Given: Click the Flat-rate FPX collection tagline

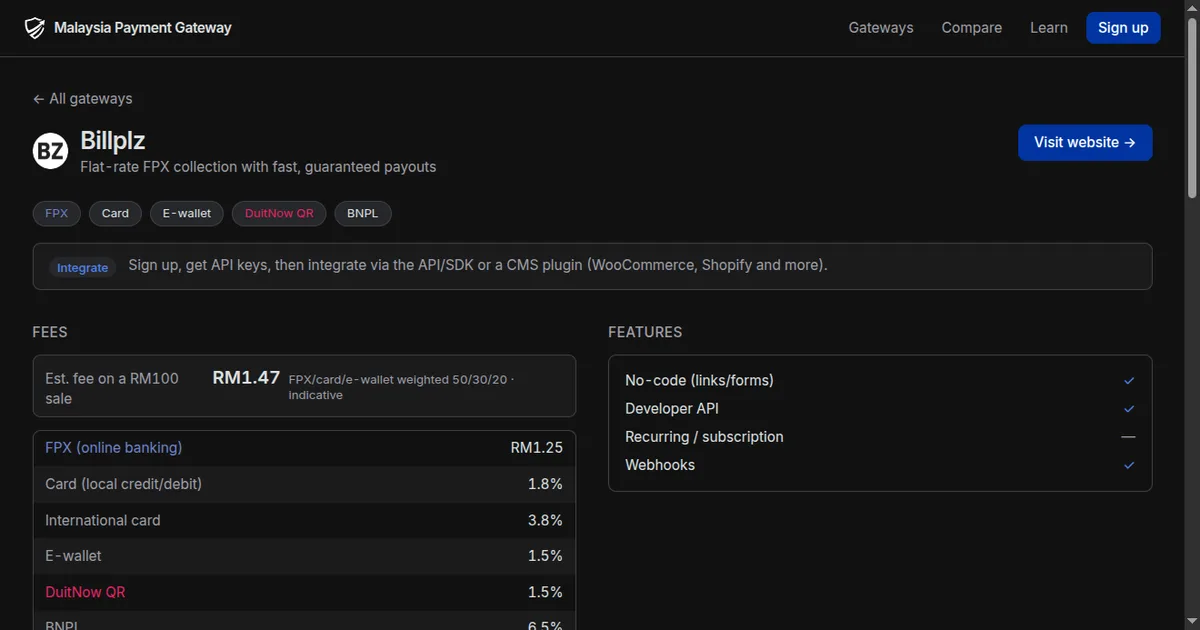Looking at the screenshot, I should (x=258, y=167).
